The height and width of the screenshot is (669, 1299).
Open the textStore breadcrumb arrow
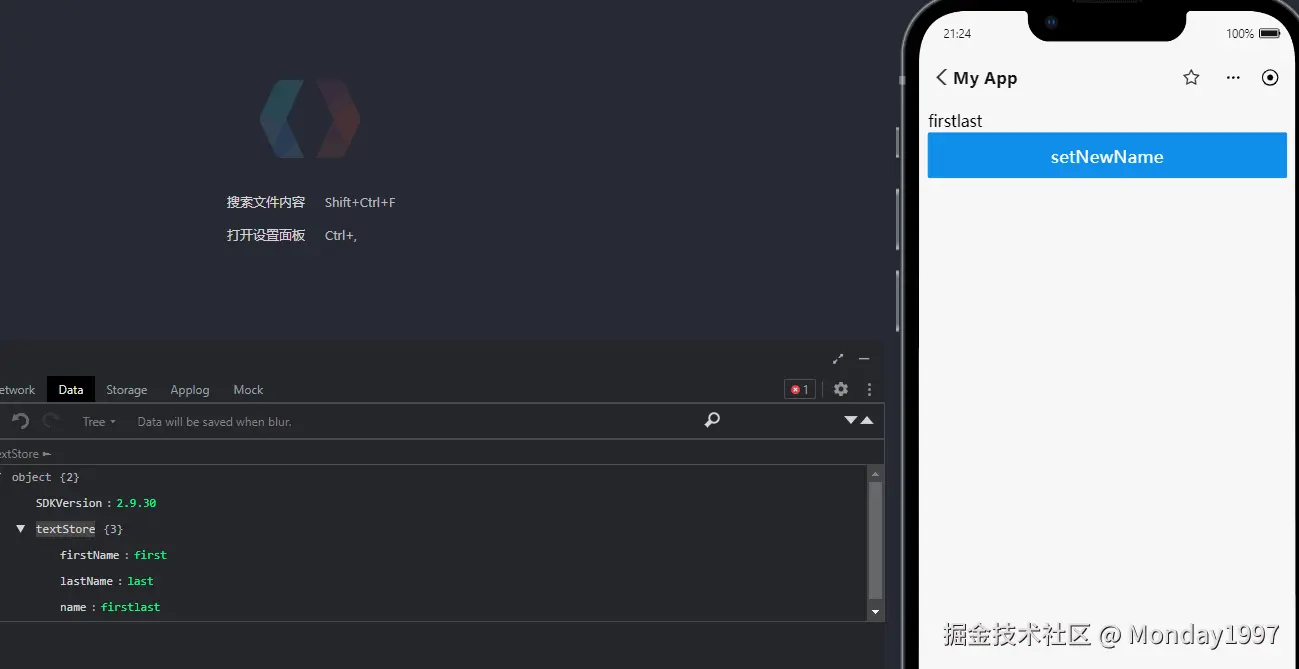click(47, 454)
